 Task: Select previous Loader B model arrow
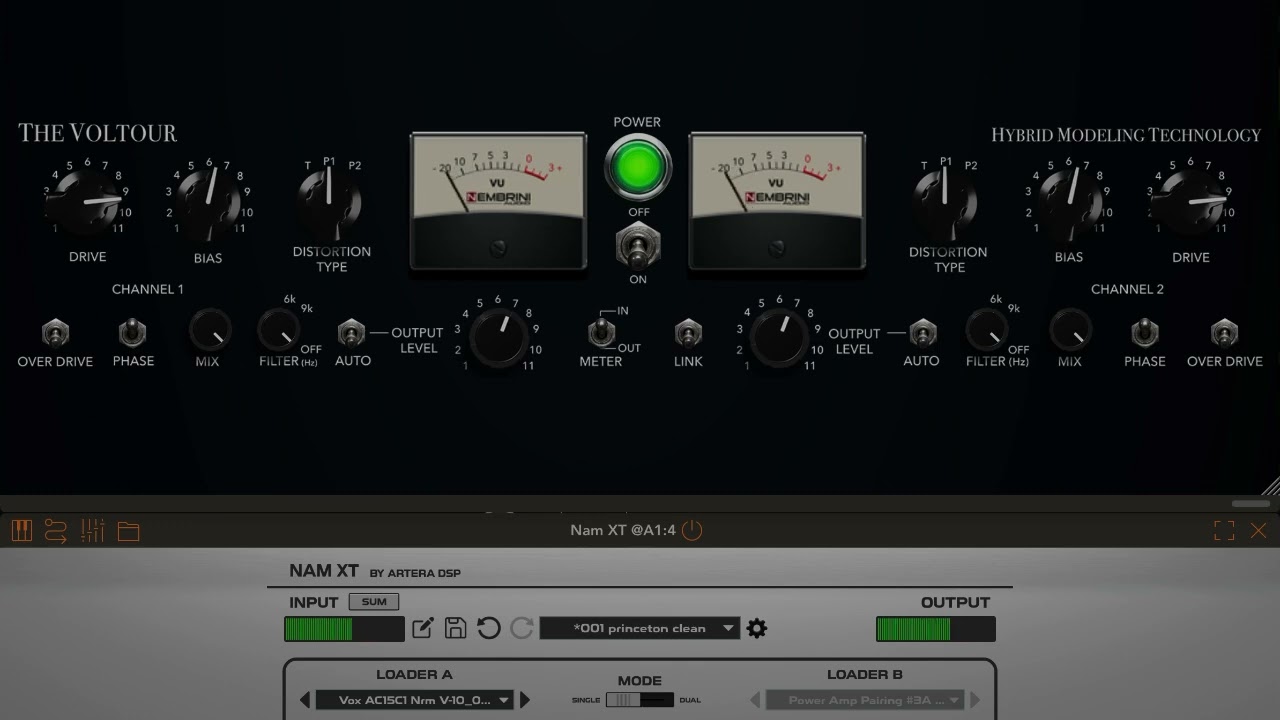[755, 700]
